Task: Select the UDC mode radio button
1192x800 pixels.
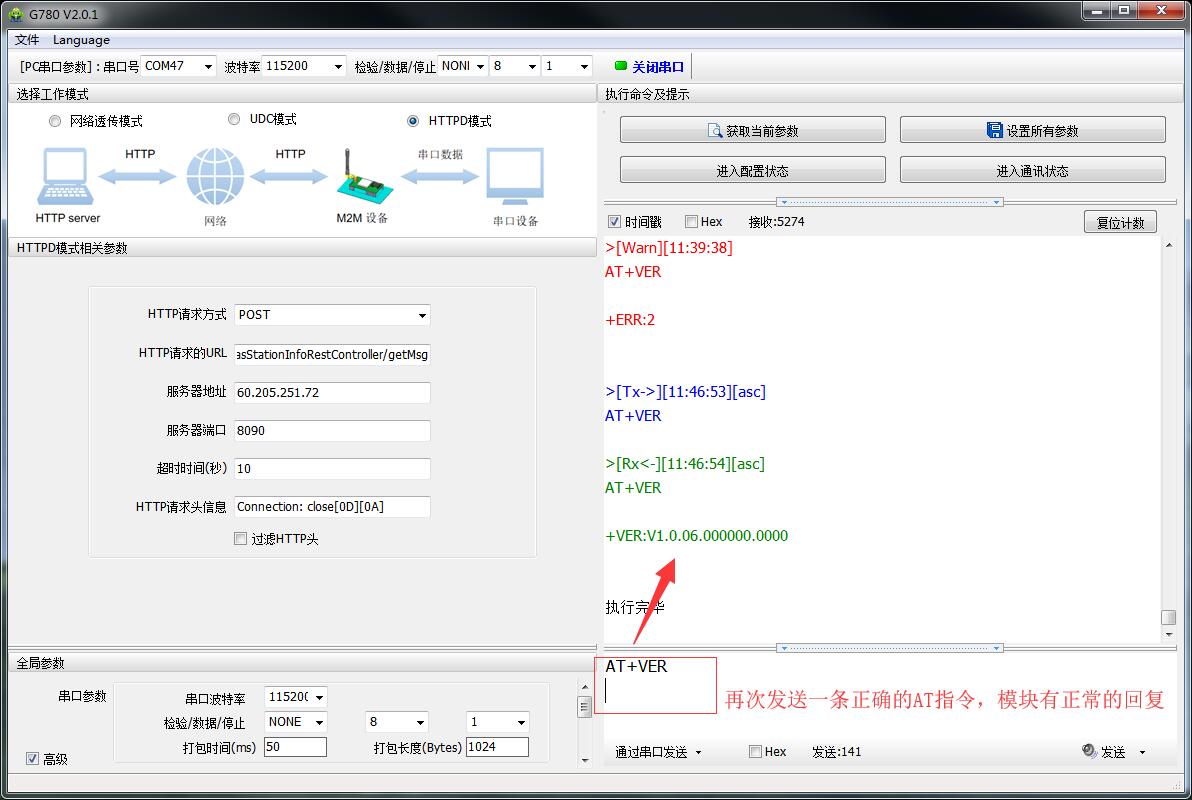Action: [x=234, y=119]
